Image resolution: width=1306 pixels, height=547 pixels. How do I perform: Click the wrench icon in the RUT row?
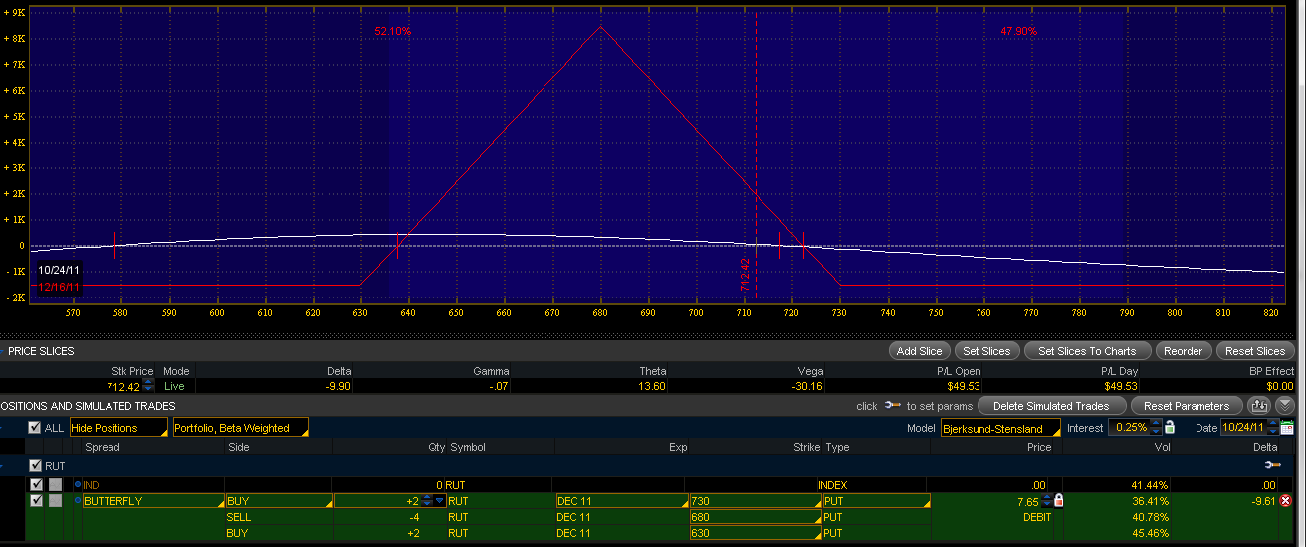point(1272,465)
